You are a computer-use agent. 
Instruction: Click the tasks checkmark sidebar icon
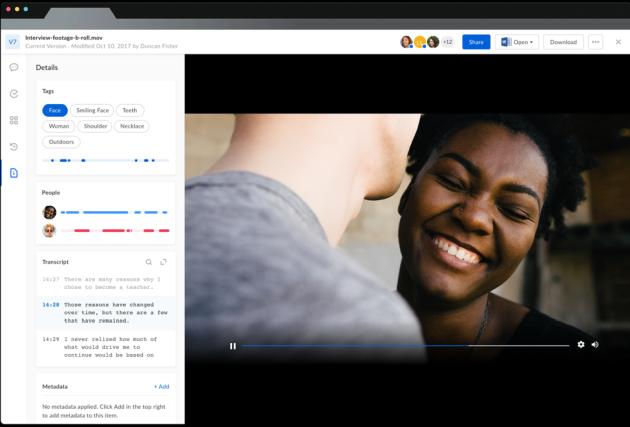[x=13, y=94]
